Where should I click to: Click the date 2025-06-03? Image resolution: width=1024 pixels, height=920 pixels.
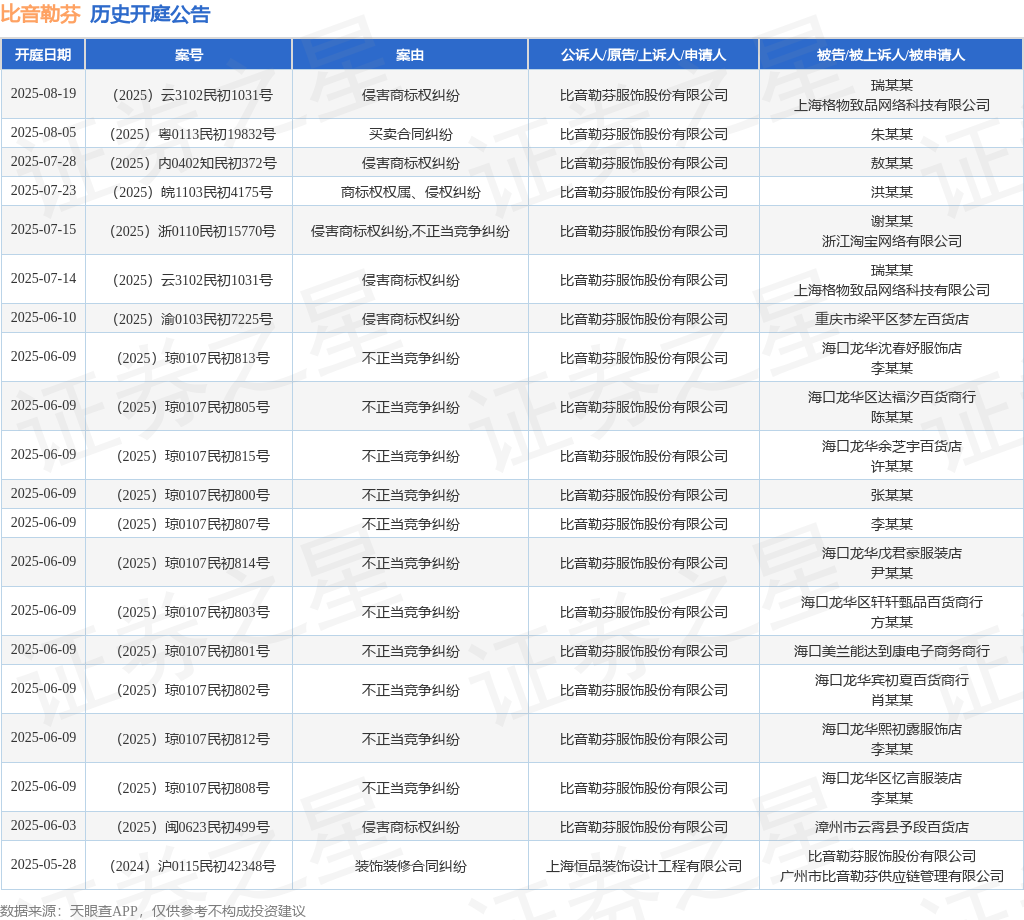coord(43,825)
